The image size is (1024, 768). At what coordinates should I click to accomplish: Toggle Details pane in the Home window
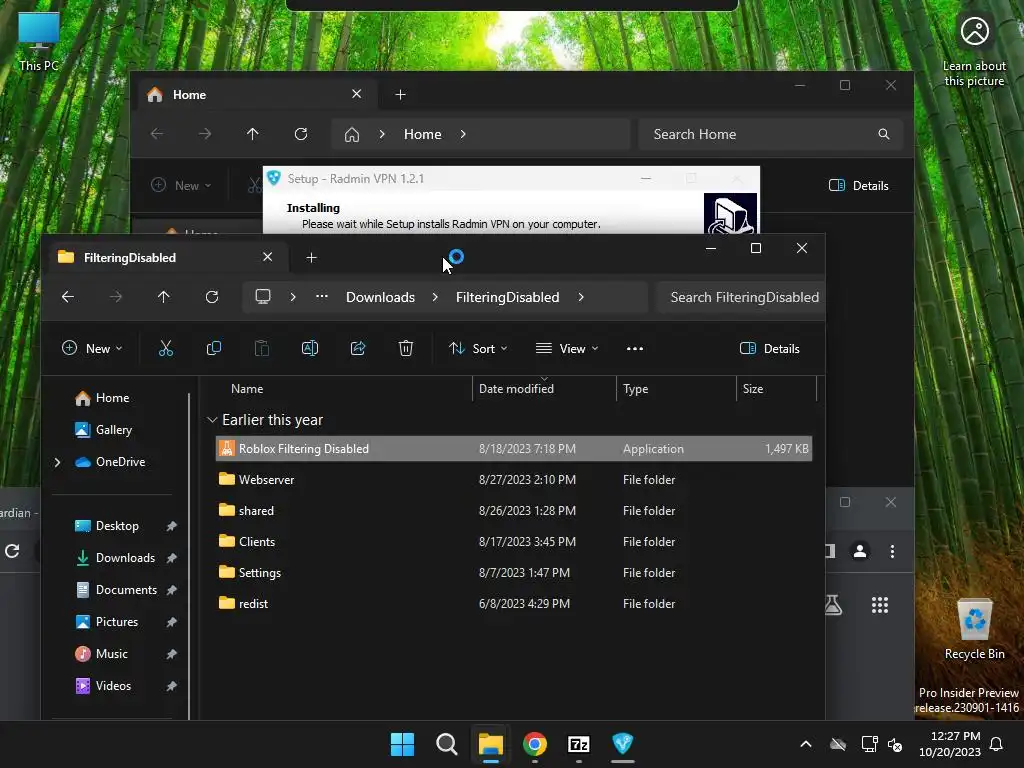tap(858, 185)
